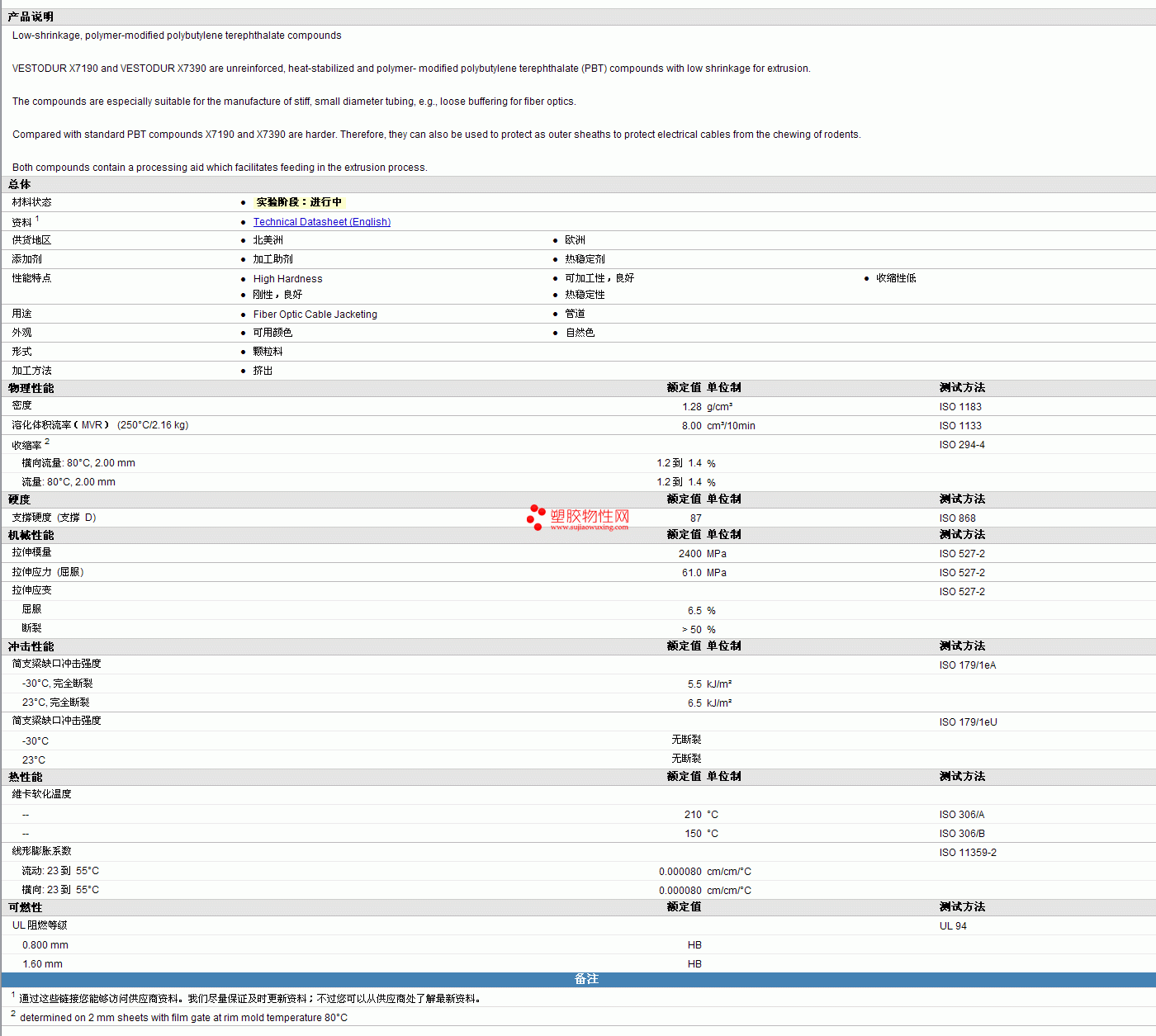This screenshot has width=1156, height=1036.
Task: Click the 拉伸应力 (屈服) row label
Action: (x=48, y=572)
